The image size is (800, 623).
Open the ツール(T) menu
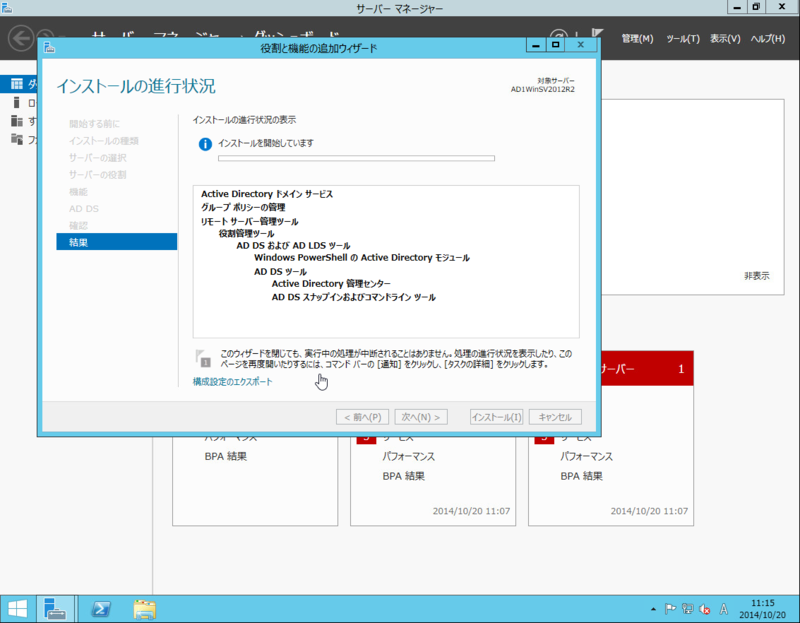click(682, 38)
